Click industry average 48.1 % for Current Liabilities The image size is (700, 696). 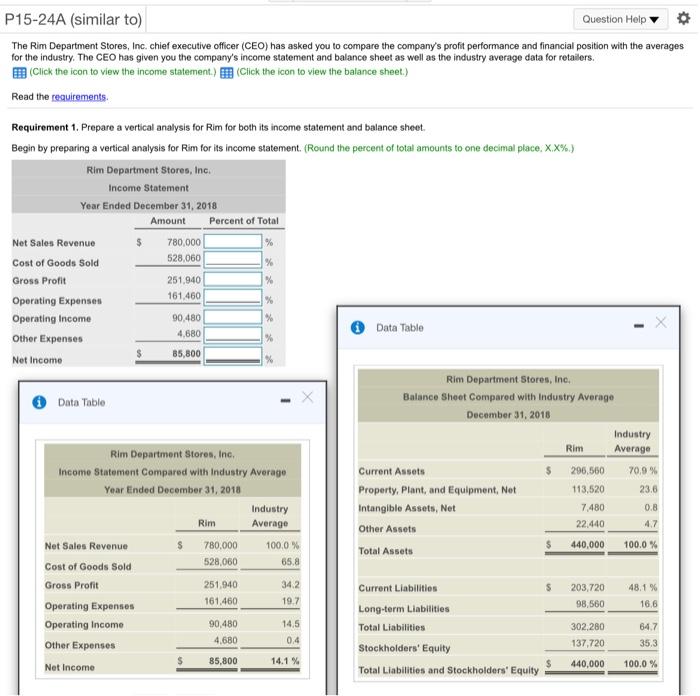643,588
